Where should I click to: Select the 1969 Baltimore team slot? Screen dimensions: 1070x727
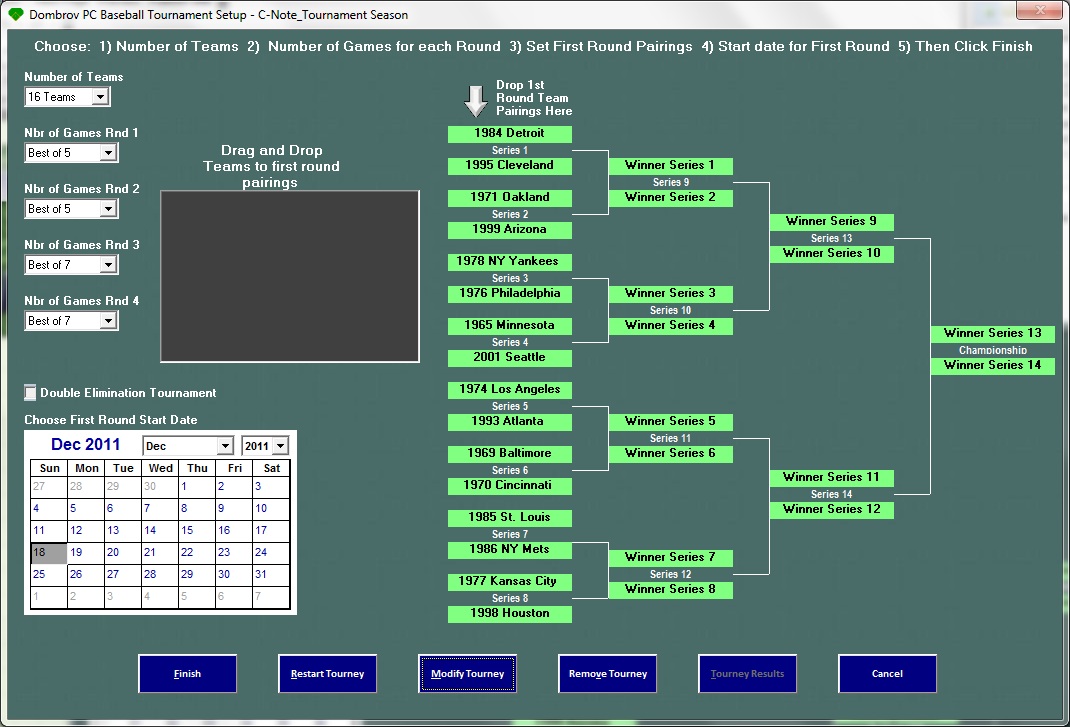click(510, 453)
